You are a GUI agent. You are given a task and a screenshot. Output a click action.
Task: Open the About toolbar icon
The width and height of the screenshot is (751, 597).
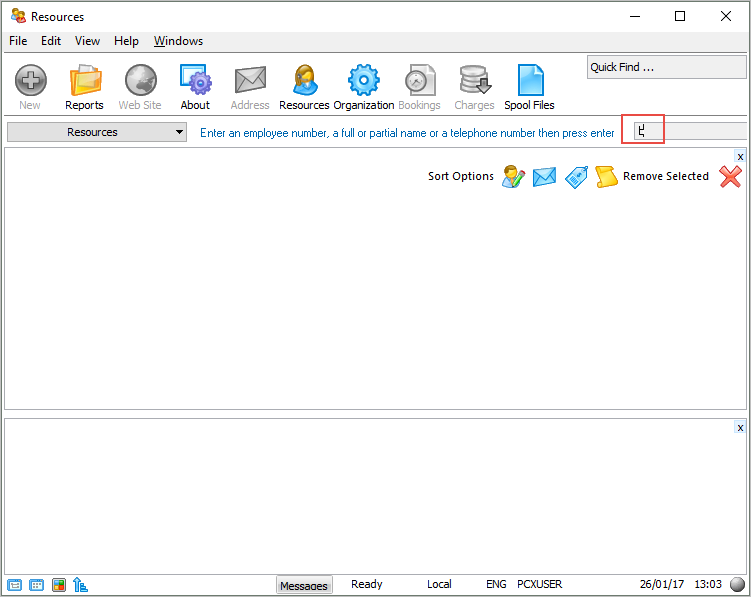point(195,80)
